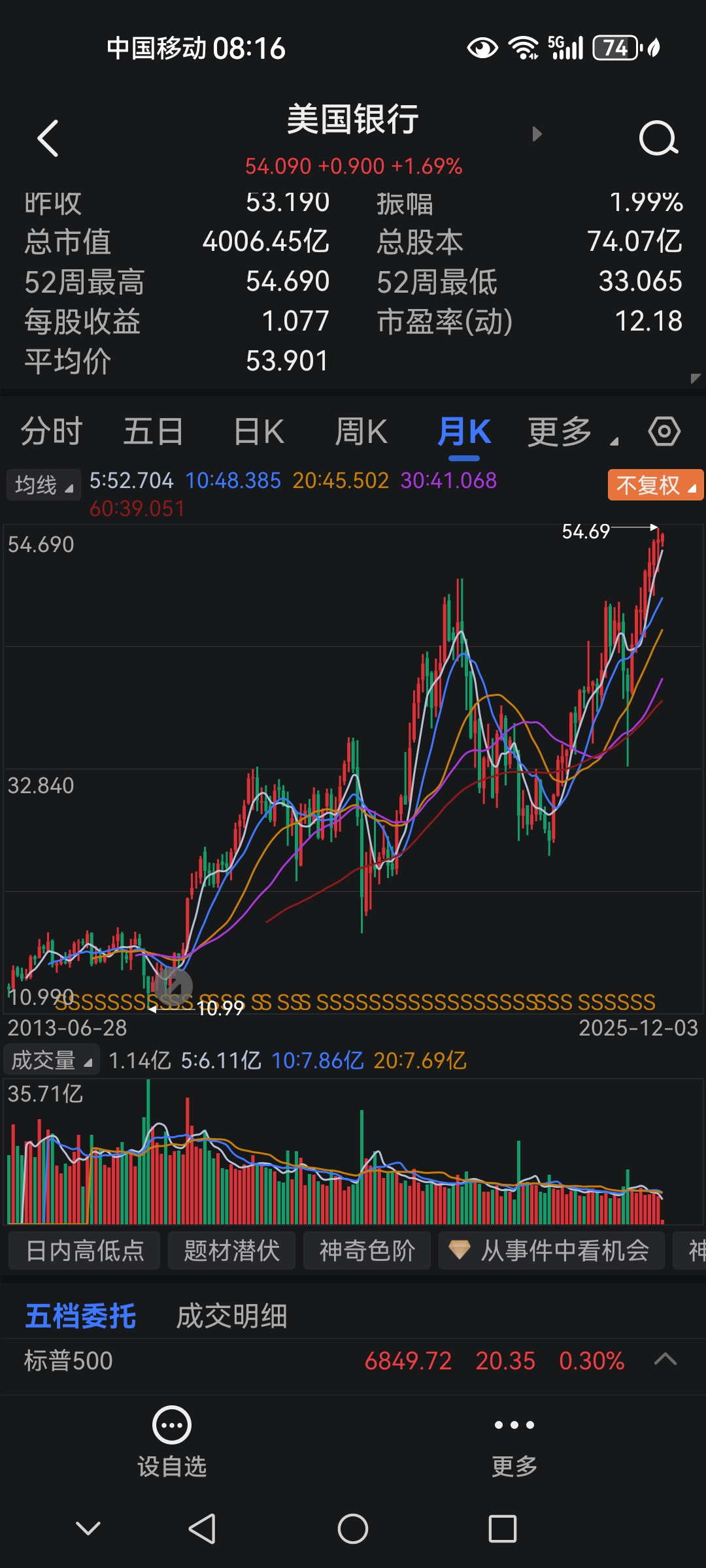Tap the 52周最低 value 33.065
Viewport: 706px width, 1568px height.
tap(641, 281)
